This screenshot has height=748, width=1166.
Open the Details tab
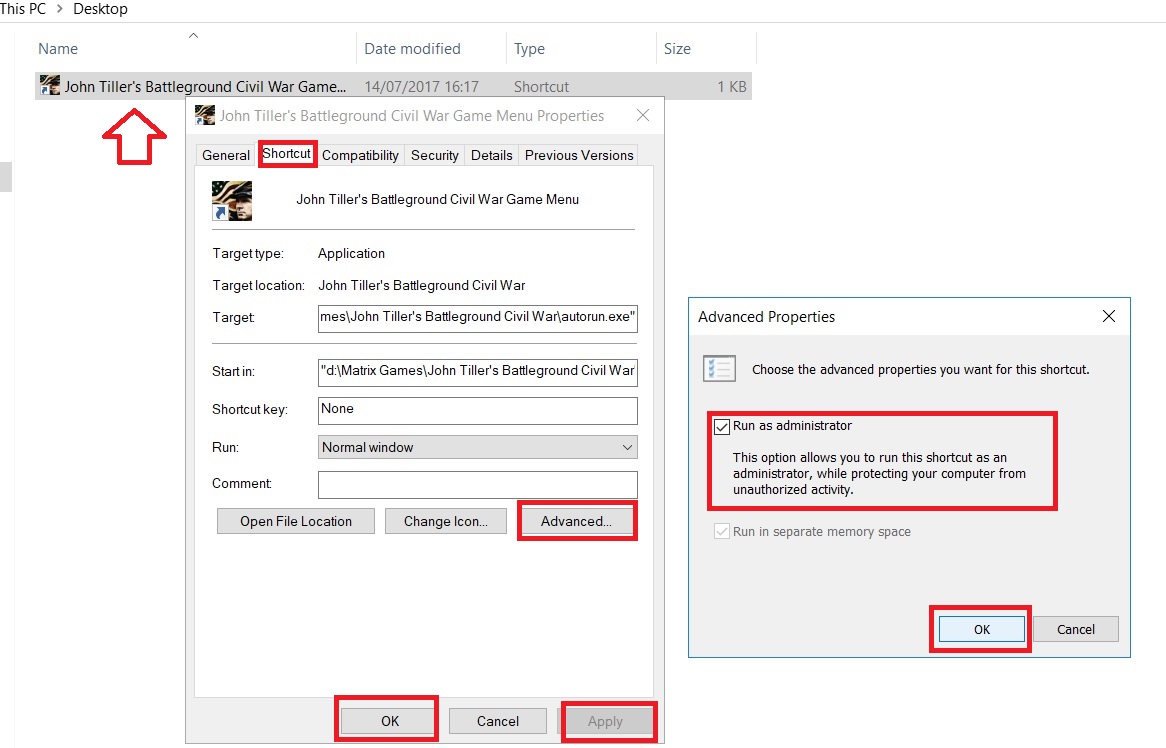(x=492, y=155)
